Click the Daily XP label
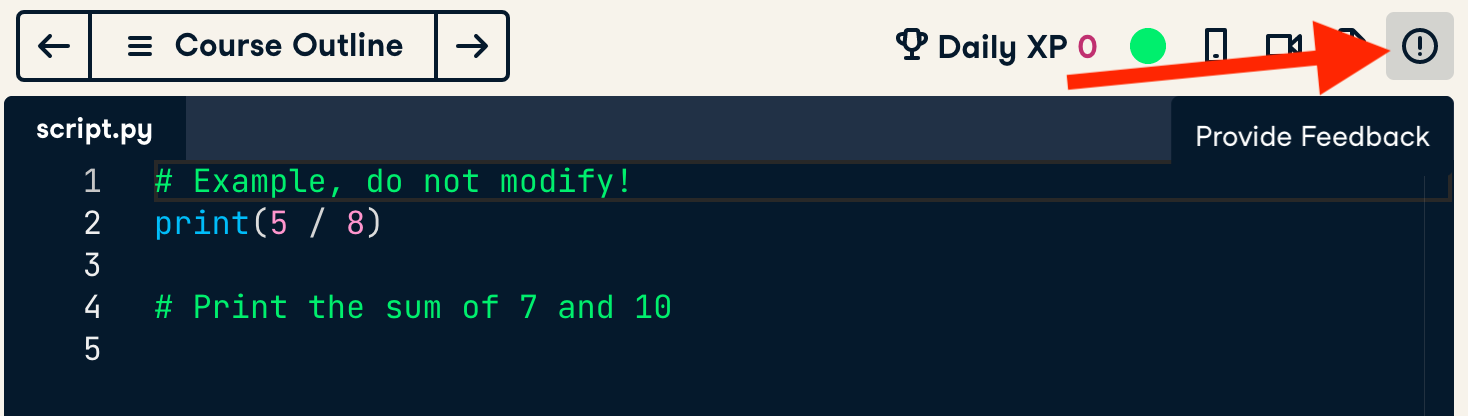Screen dimensions: 1468x416 1002,47
